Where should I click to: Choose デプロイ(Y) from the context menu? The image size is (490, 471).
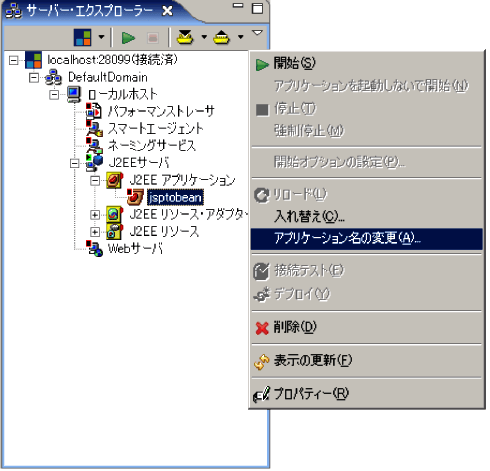pyautogui.click(x=367, y=294)
